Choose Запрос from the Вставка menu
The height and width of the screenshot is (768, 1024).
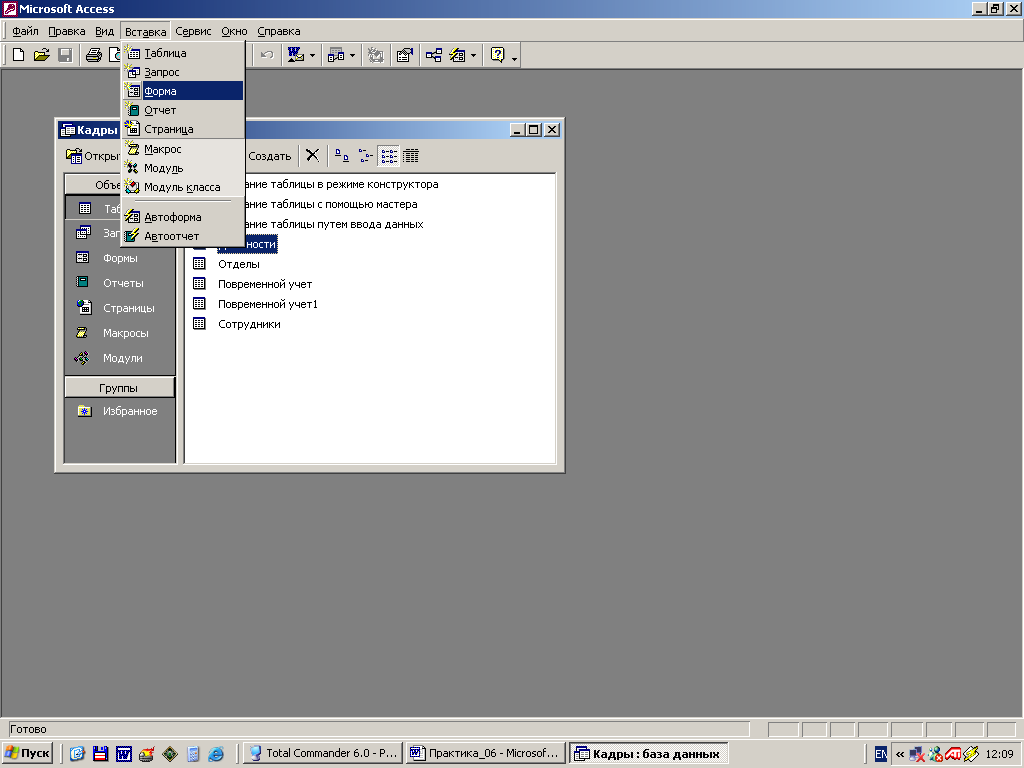[183, 72]
